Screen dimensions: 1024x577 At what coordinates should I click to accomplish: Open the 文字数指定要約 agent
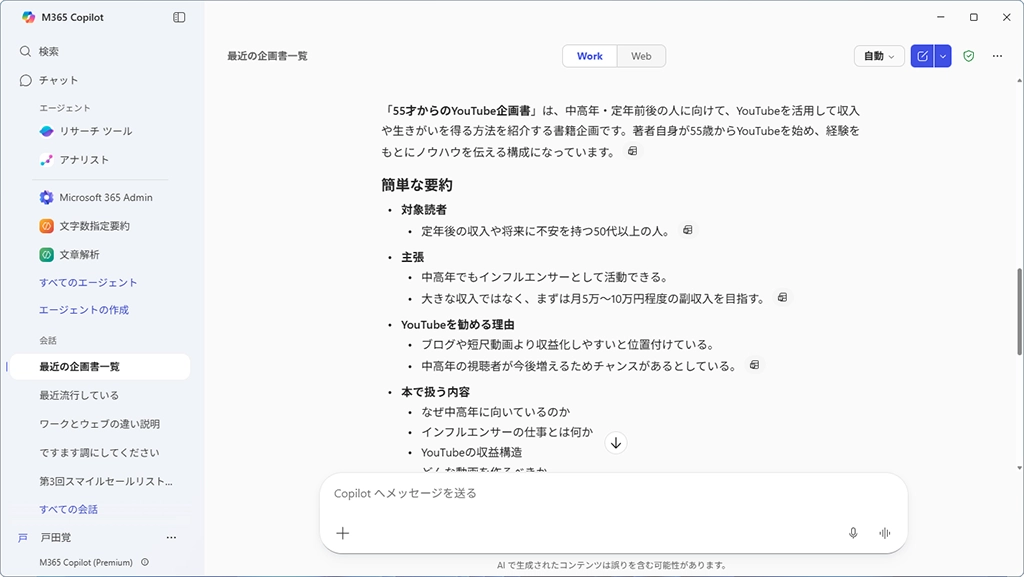click(84, 226)
